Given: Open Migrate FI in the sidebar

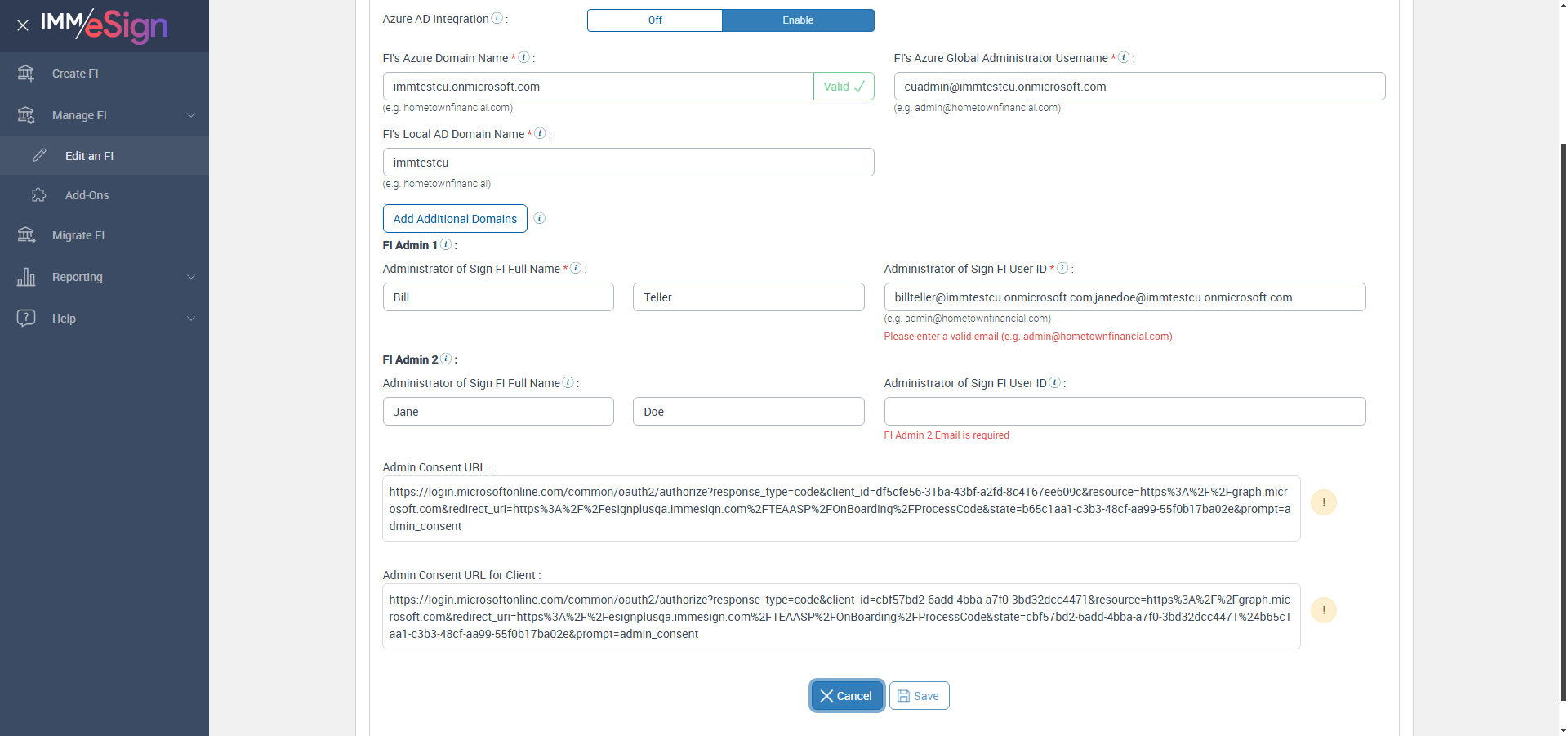Looking at the screenshot, I should pyautogui.click(x=78, y=235).
